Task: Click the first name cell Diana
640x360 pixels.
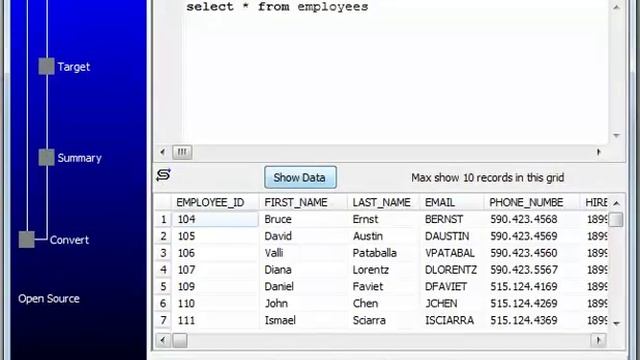Action: 303,270
